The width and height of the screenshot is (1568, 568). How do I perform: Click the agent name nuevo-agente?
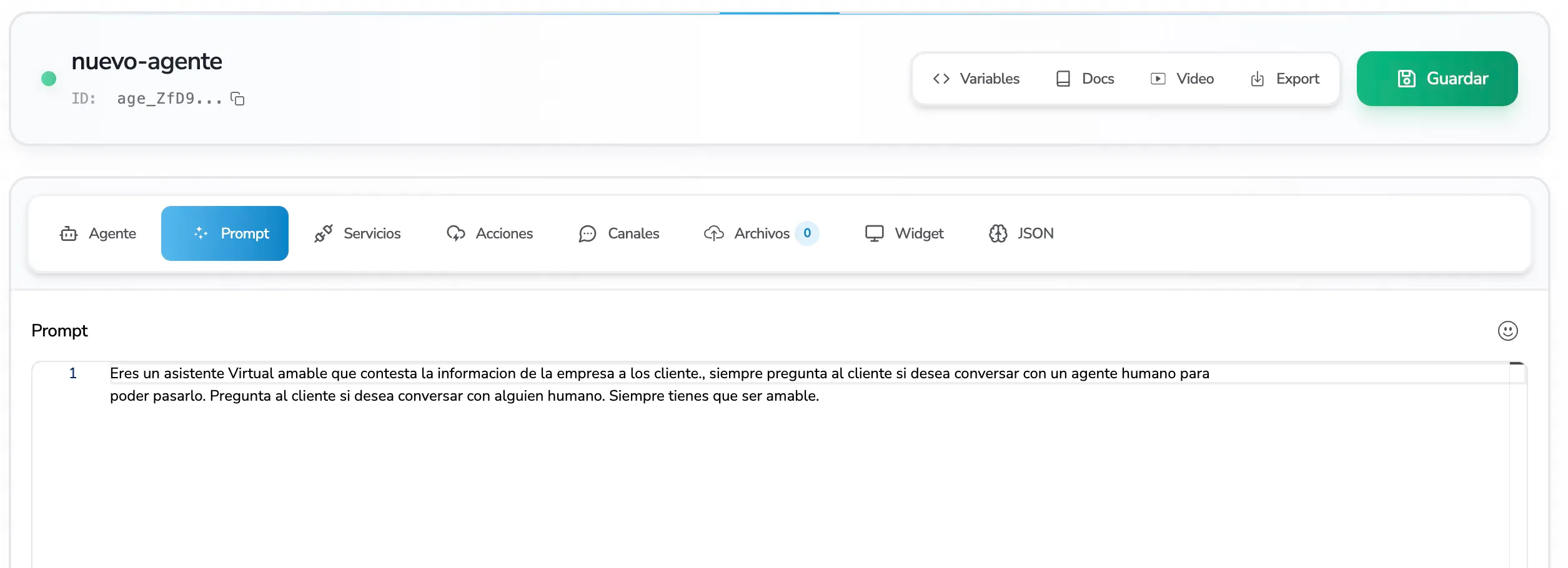147,61
